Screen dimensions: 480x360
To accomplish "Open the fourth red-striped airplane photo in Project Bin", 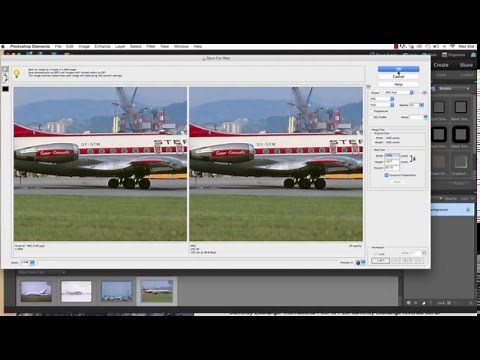I will tap(157, 291).
